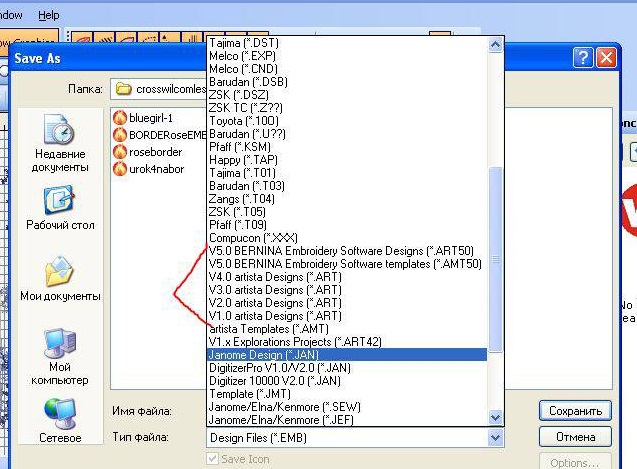
Task: Choose V3.0 artista Designs (*.ART)
Action: coord(347,290)
